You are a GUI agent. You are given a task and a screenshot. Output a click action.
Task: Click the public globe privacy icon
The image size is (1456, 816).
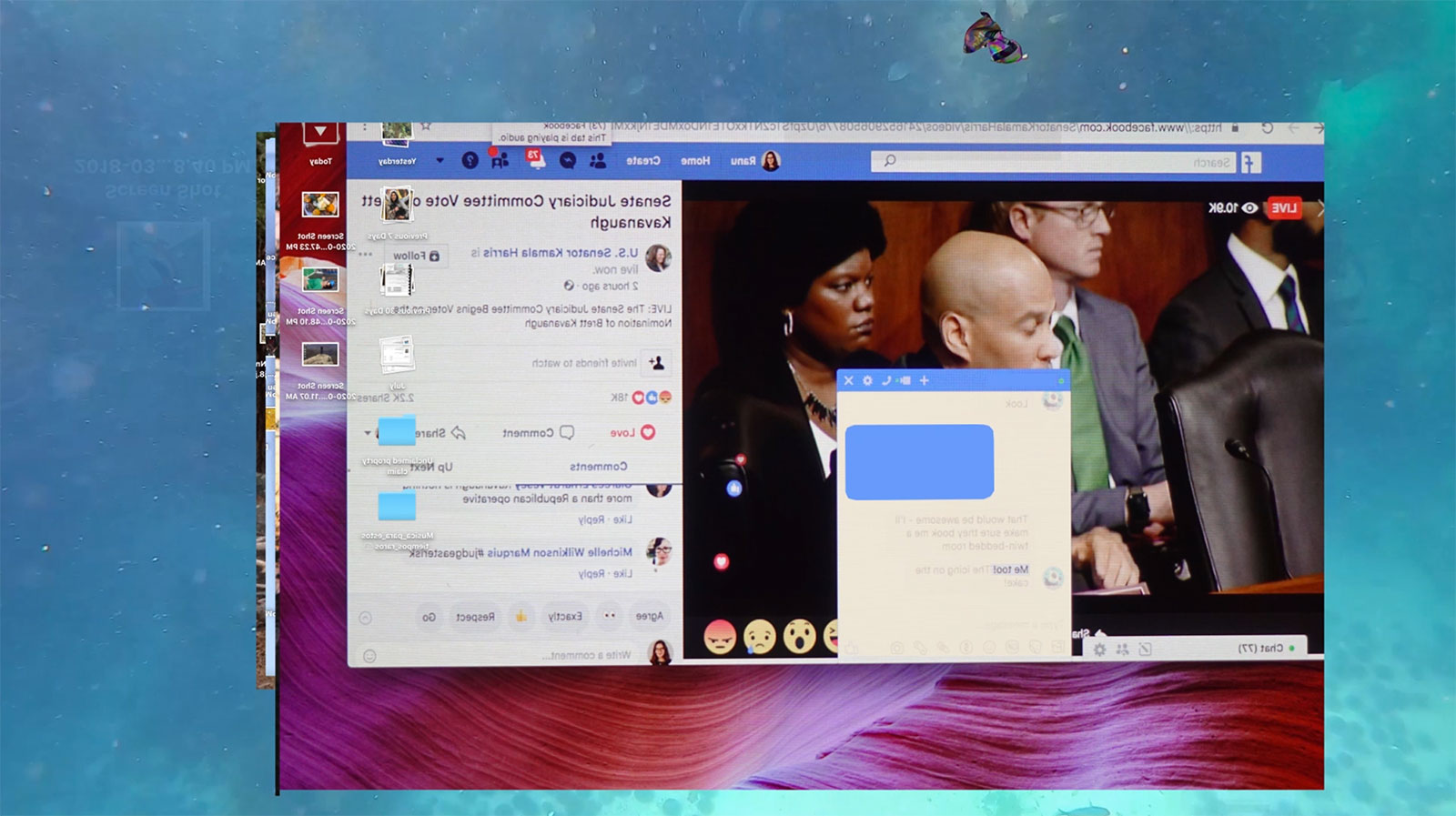click(x=569, y=286)
